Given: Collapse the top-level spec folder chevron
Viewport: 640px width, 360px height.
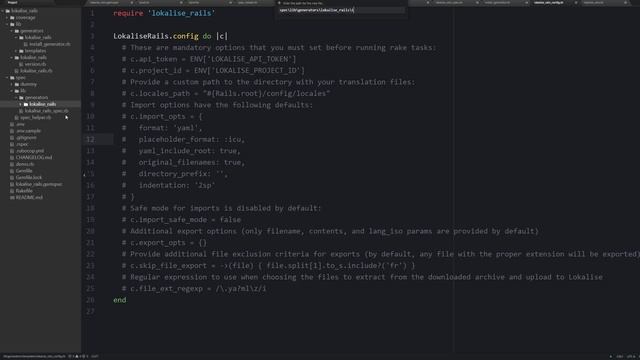Looking at the screenshot, I should tap(7, 78).
